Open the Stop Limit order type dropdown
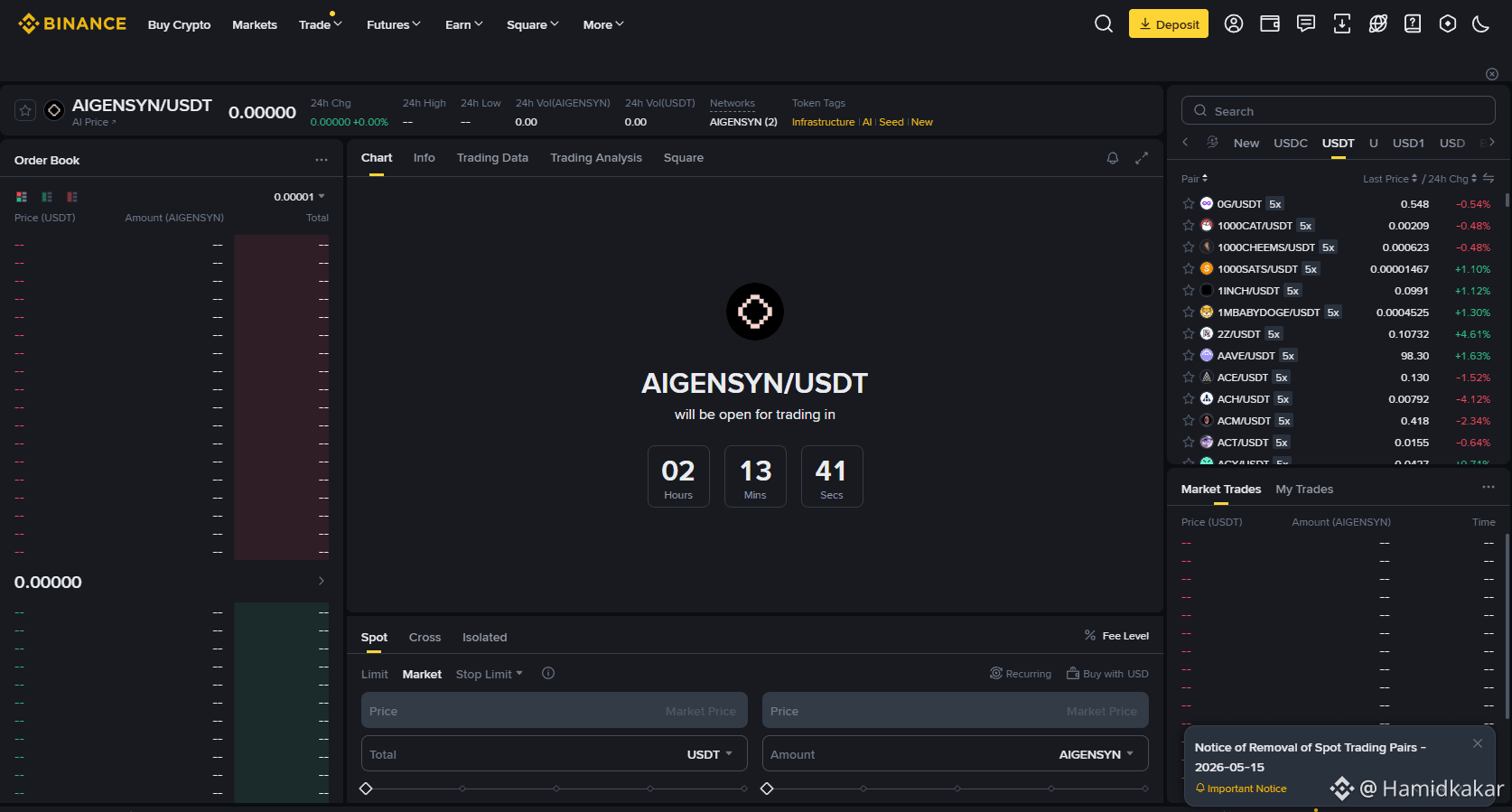Image resolution: width=1512 pixels, height=812 pixels. coord(490,674)
